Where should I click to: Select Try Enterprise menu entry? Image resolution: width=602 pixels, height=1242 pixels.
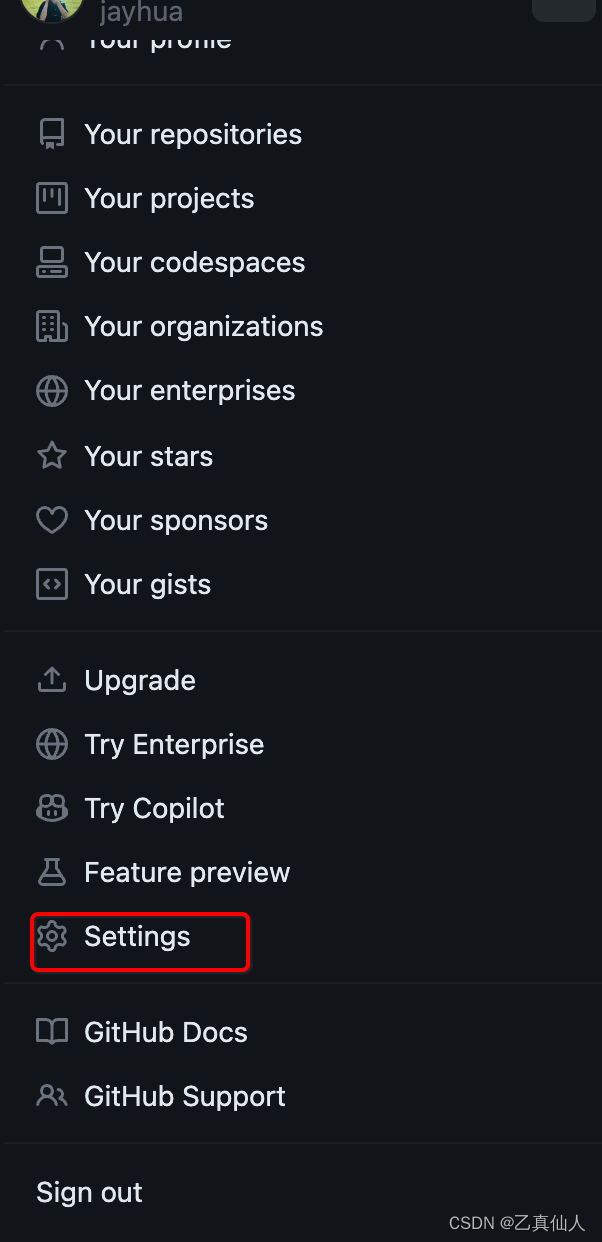coord(174,744)
